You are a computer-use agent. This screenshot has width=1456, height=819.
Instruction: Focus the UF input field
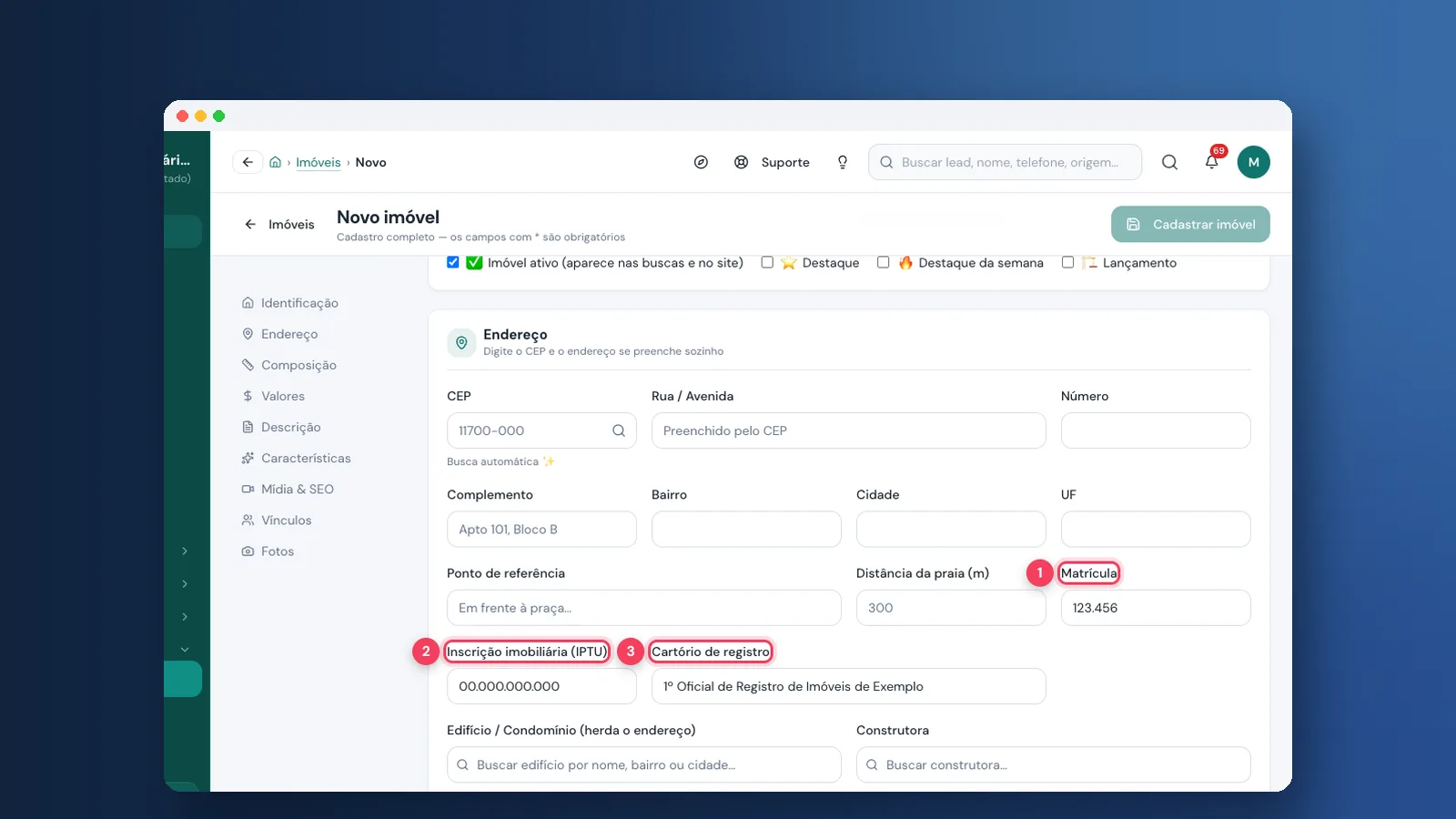point(1156,529)
